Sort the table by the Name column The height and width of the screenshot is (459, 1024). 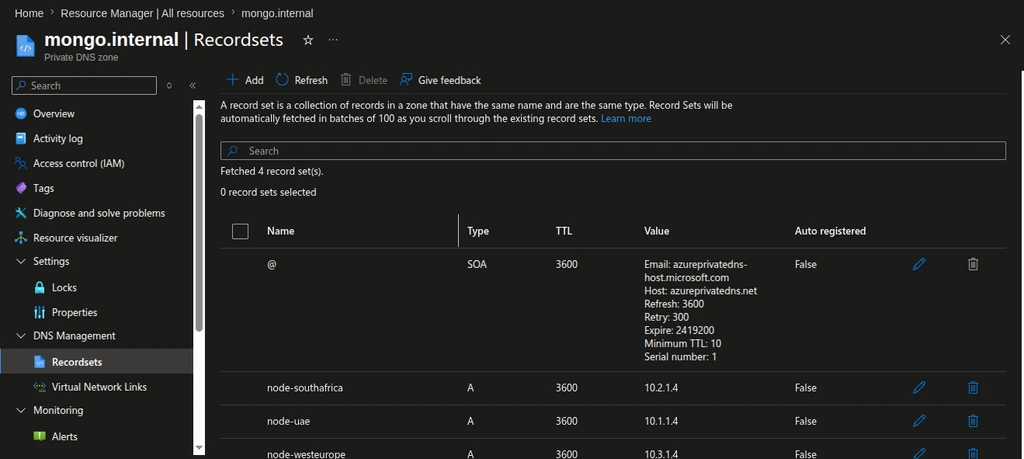tap(281, 231)
